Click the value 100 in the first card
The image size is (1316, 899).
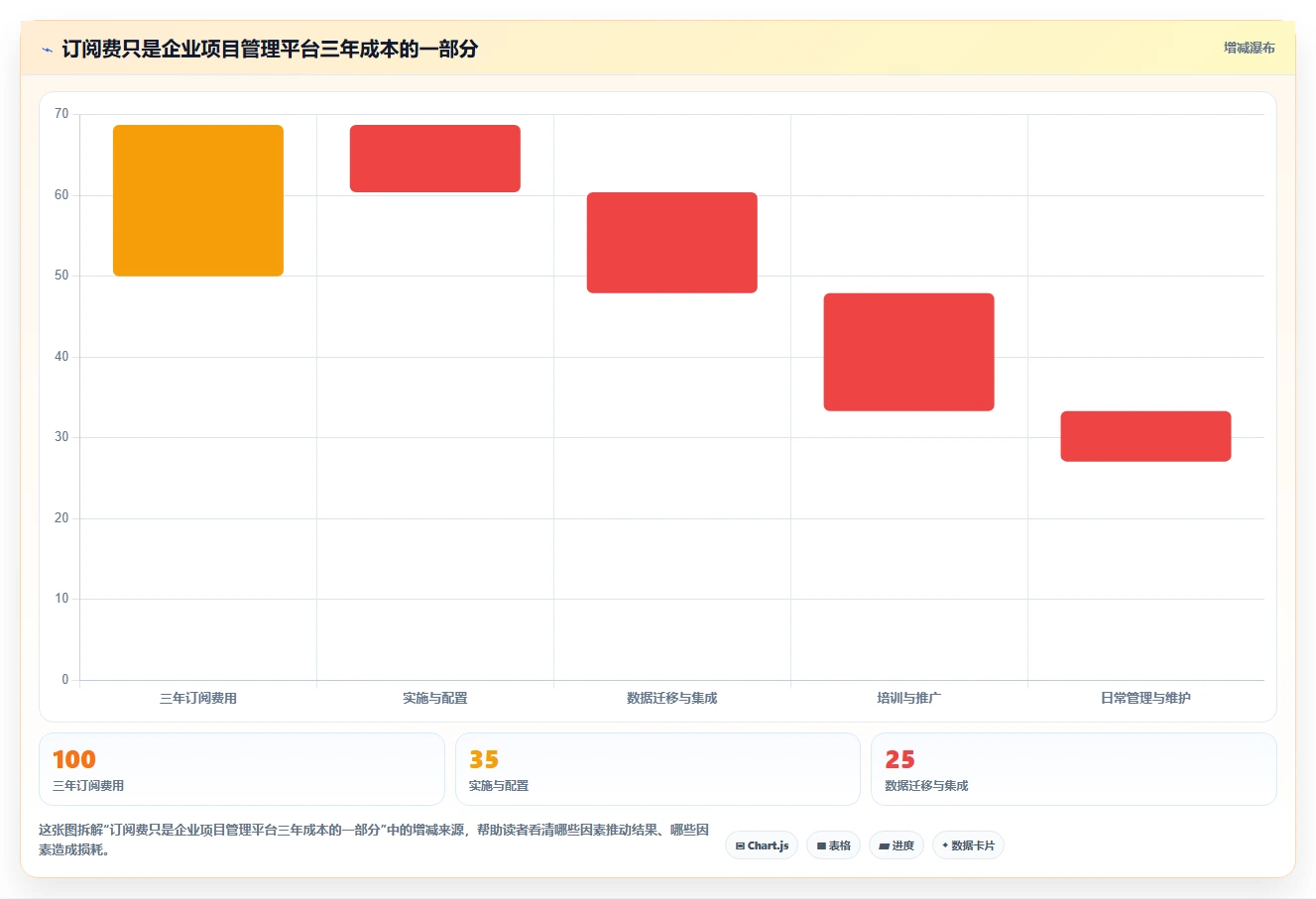point(74,759)
